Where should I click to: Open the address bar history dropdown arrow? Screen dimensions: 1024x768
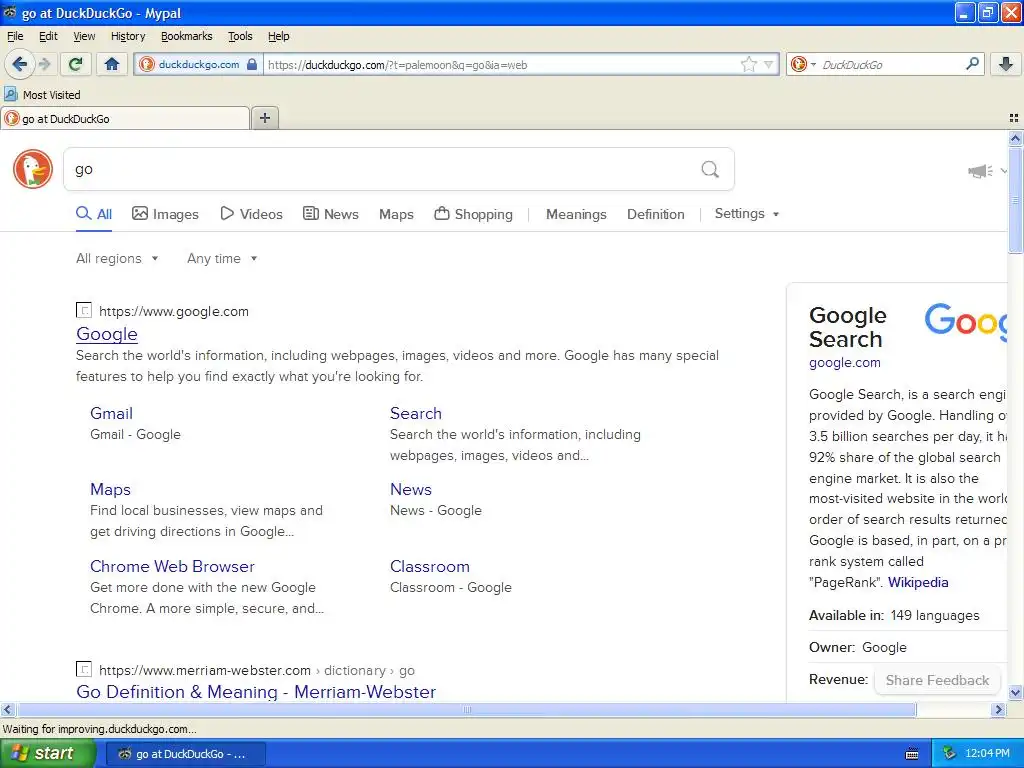pyautogui.click(x=769, y=64)
